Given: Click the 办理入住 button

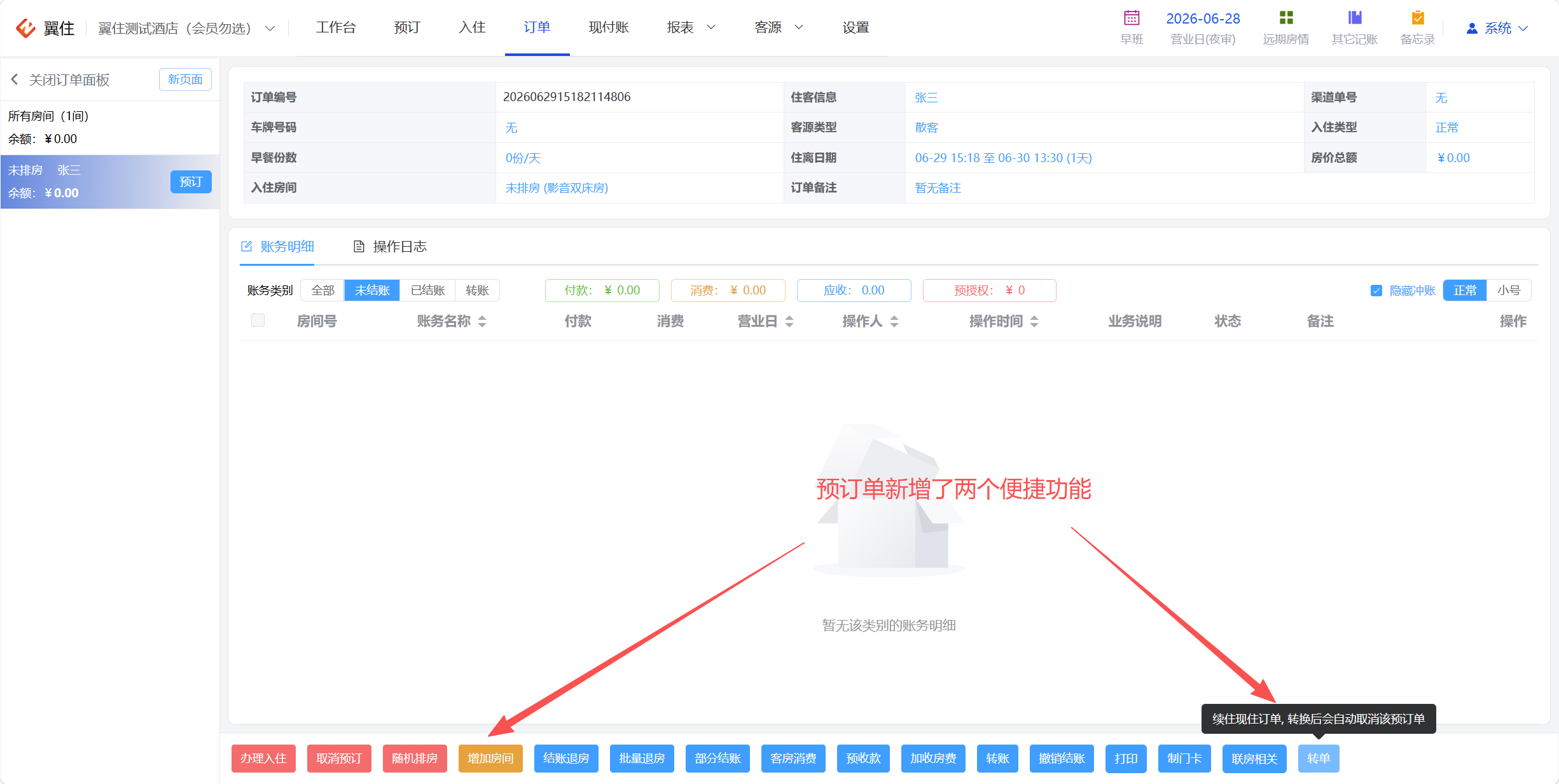Looking at the screenshot, I should click(263, 759).
